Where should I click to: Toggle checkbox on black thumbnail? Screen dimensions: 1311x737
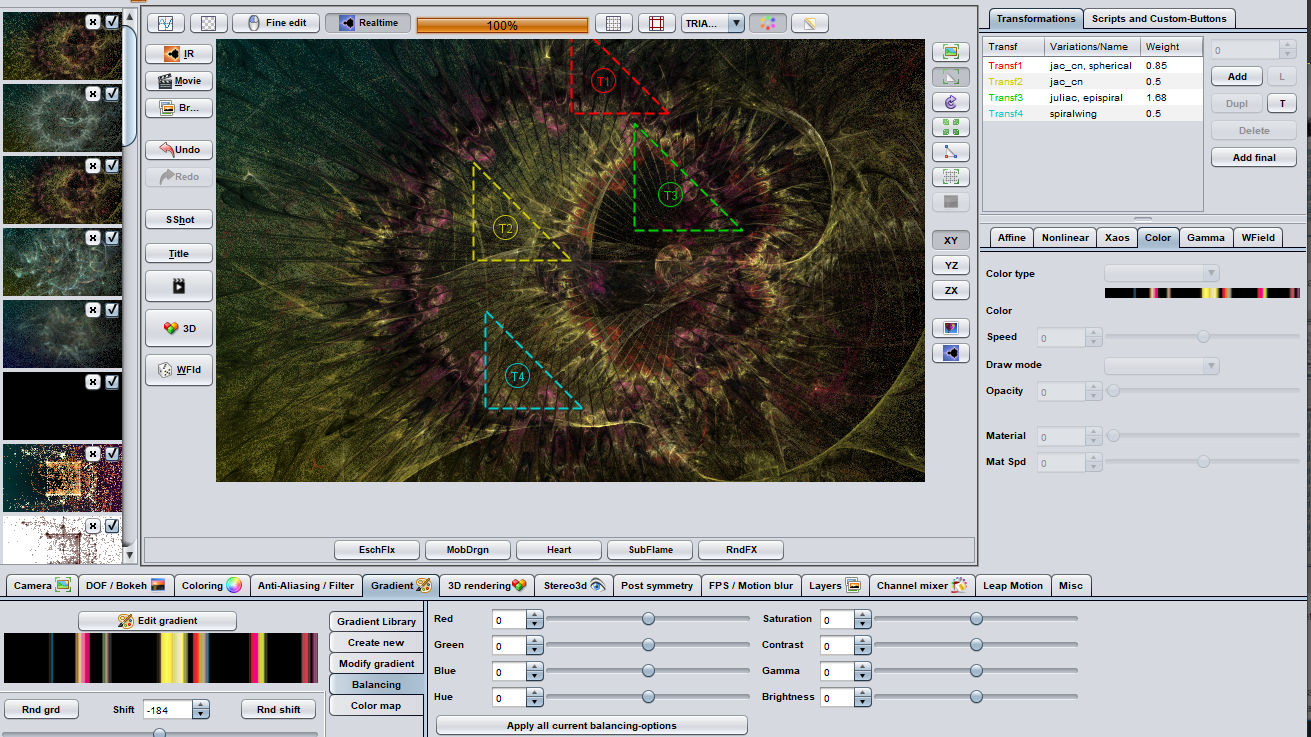pos(112,381)
